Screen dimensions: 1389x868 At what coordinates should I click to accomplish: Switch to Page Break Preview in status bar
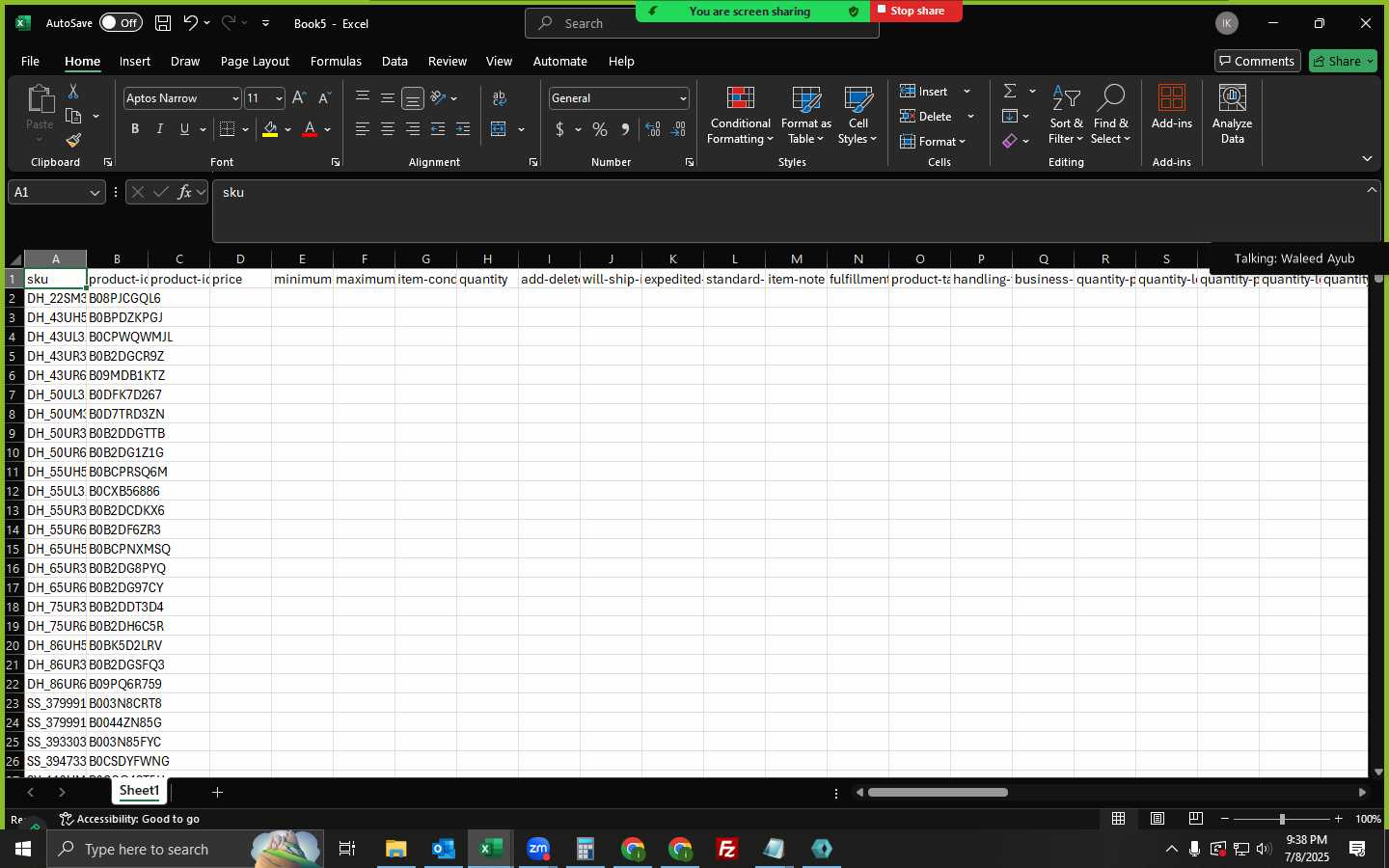click(1196, 819)
